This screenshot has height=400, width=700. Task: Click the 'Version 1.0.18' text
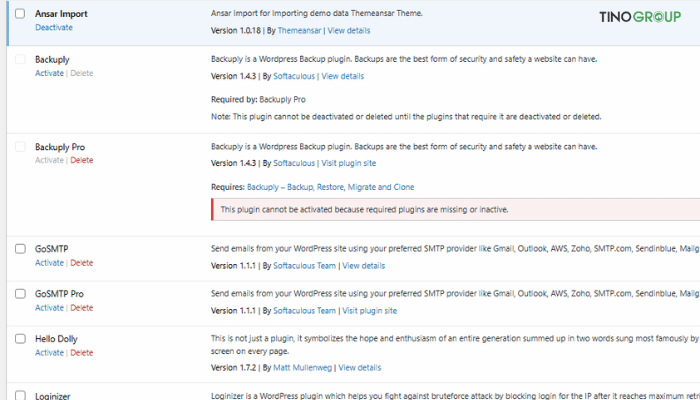click(236, 31)
